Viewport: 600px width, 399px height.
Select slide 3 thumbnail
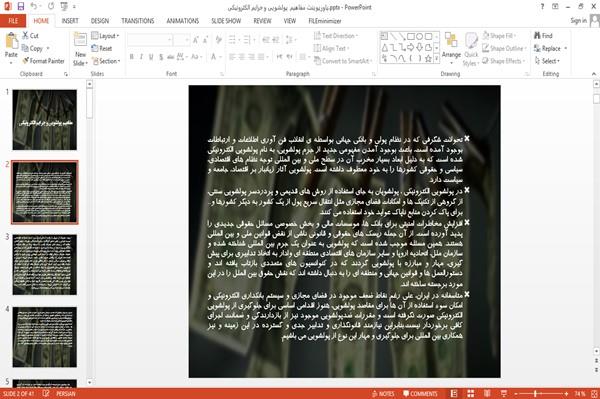pos(44,265)
